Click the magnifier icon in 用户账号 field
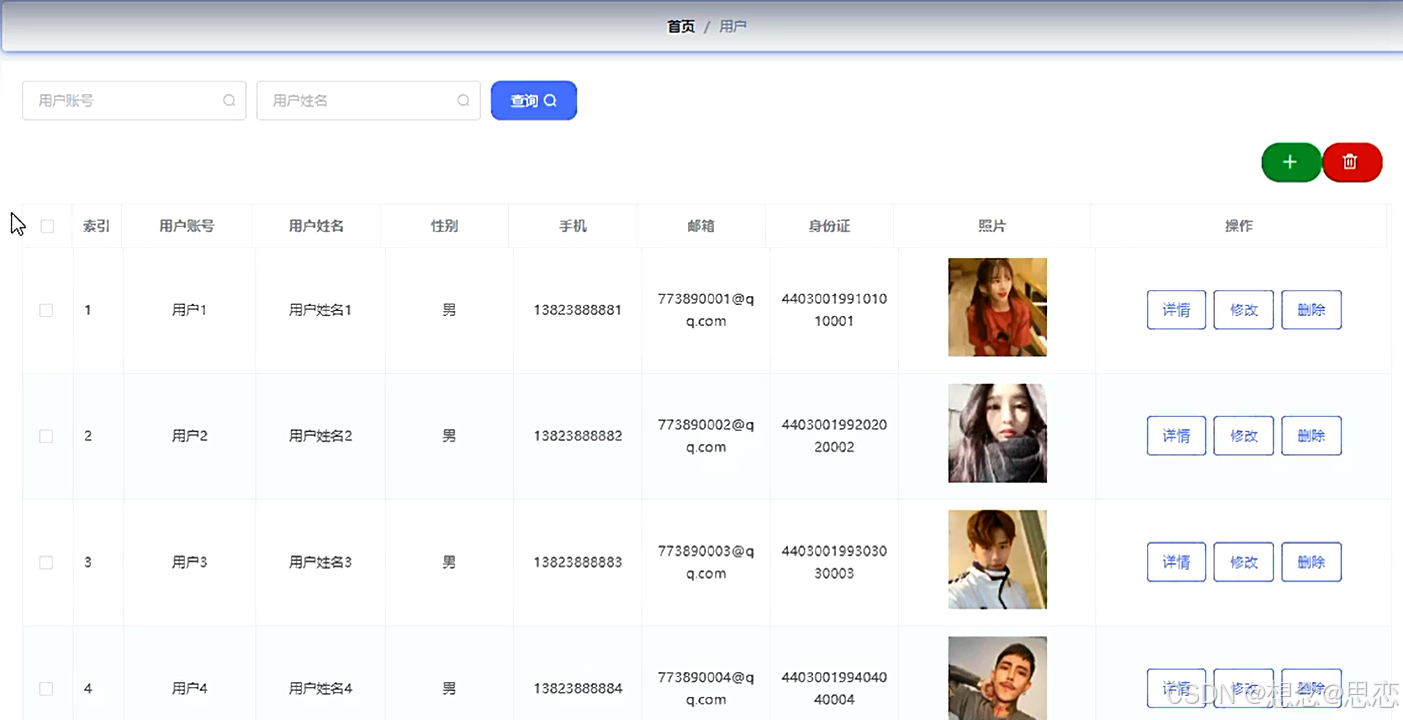Image resolution: width=1403 pixels, height=720 pixels. coord(229,101)
